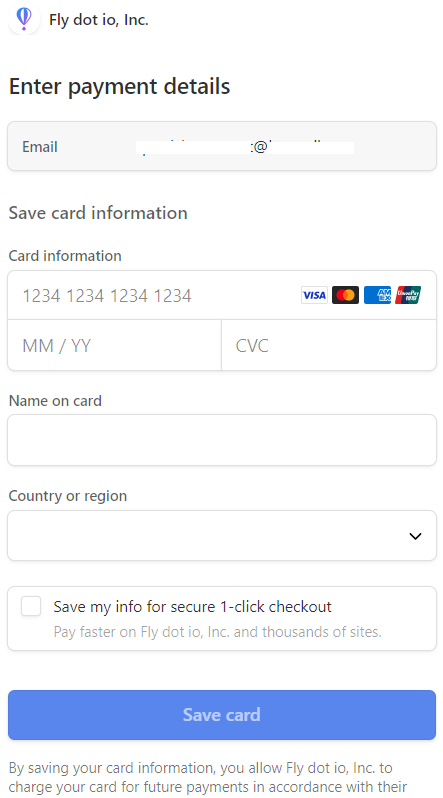Click the American Express card icon

tap(377, 295)
